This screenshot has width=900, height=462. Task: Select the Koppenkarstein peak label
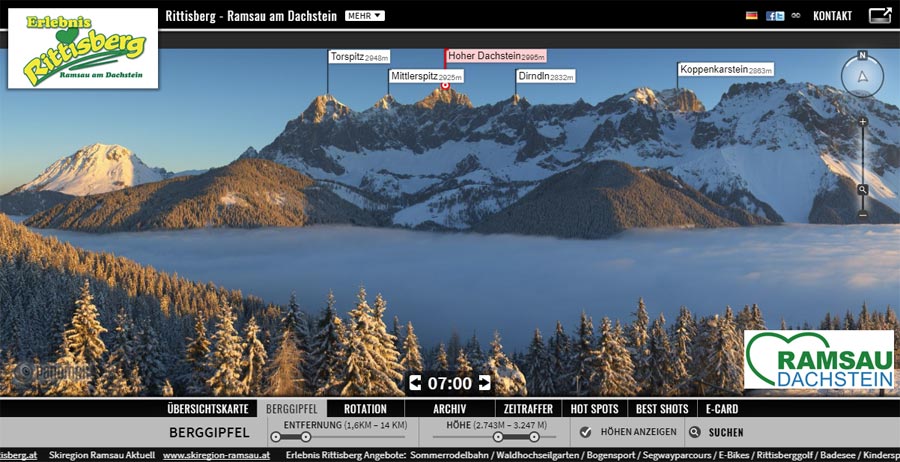726,69
